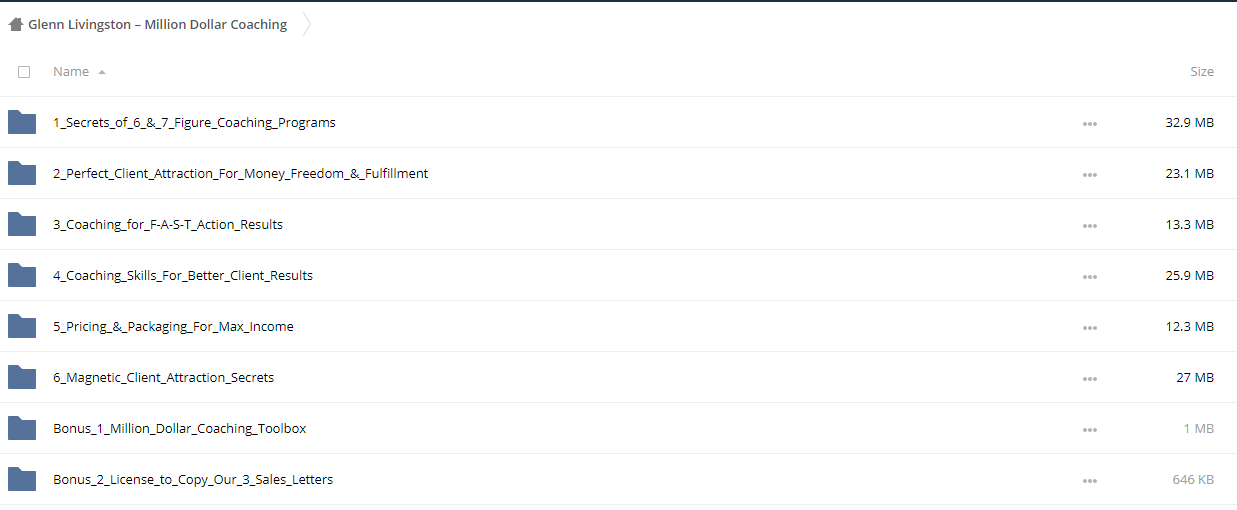Open more options for 4_Coaching_Skills folder
The width and height of the screenshot is (1237, 510).
[x=1089, y=277]
